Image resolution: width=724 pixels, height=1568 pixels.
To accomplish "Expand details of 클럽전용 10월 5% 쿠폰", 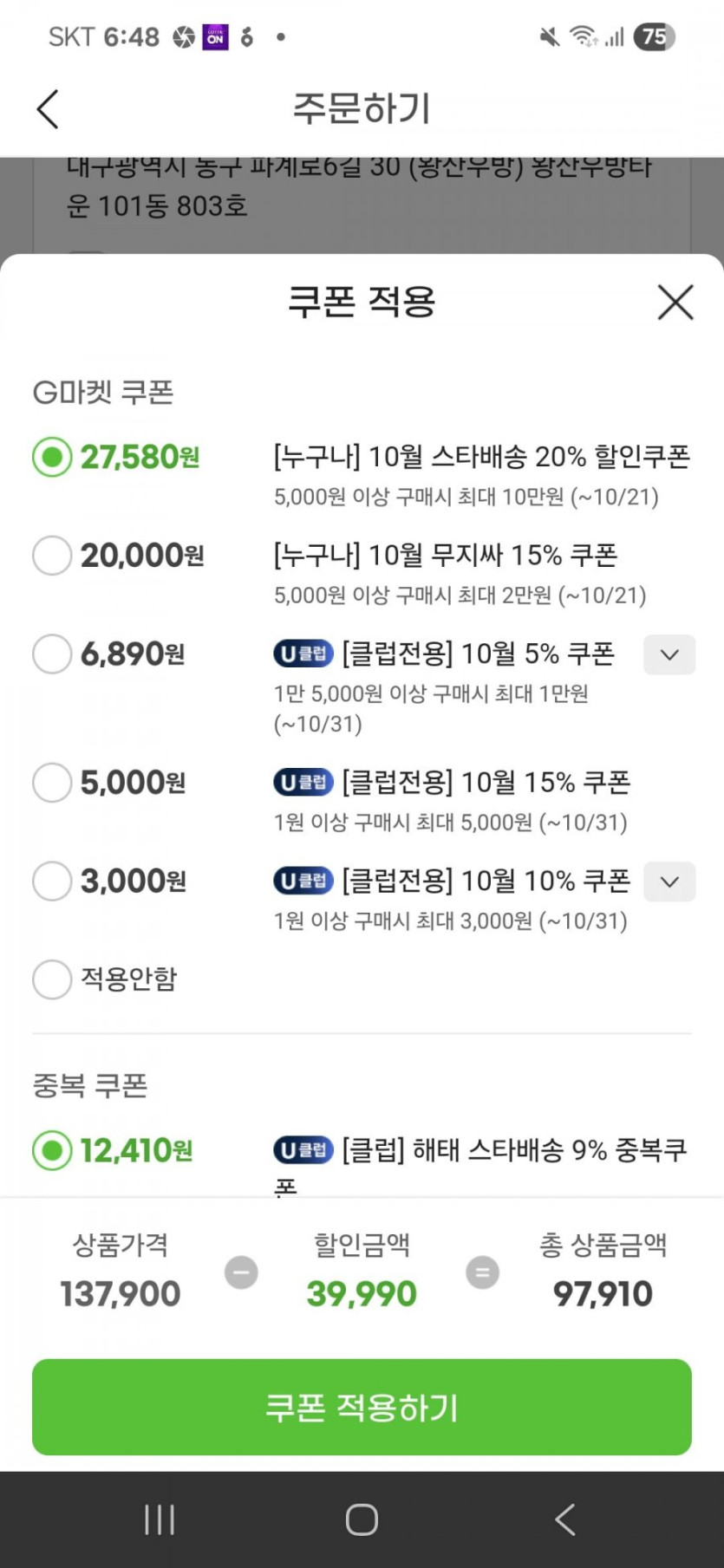I will [x=669, y=654].
